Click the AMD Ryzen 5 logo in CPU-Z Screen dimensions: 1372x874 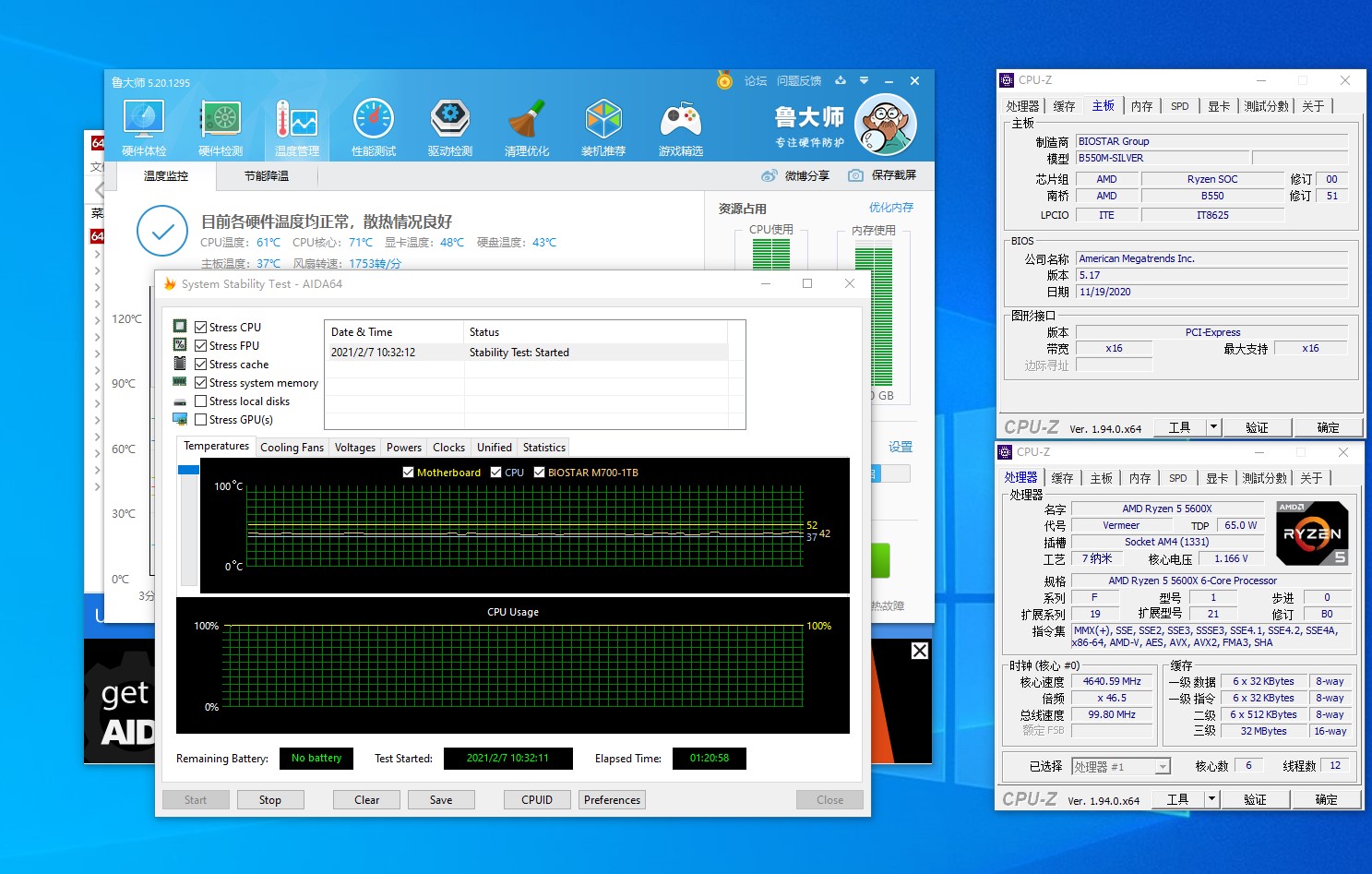1312,533
